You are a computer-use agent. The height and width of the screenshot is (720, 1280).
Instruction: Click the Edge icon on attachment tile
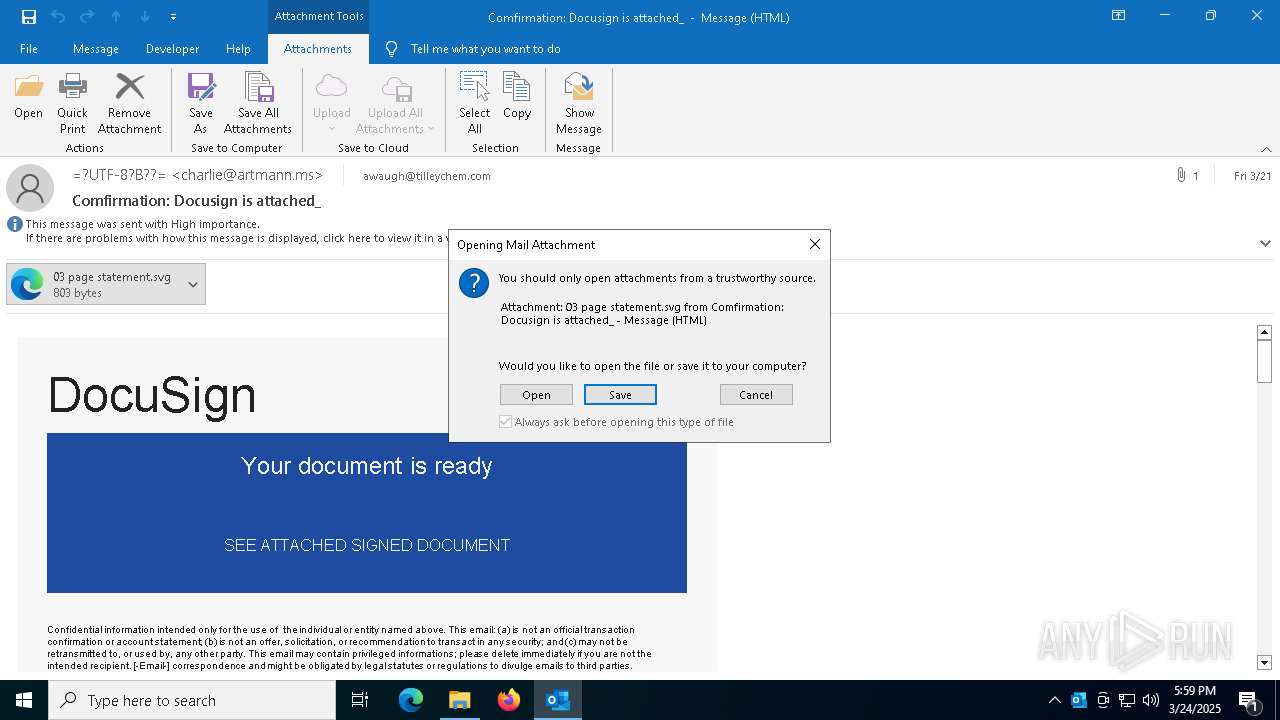click(27, 285)
